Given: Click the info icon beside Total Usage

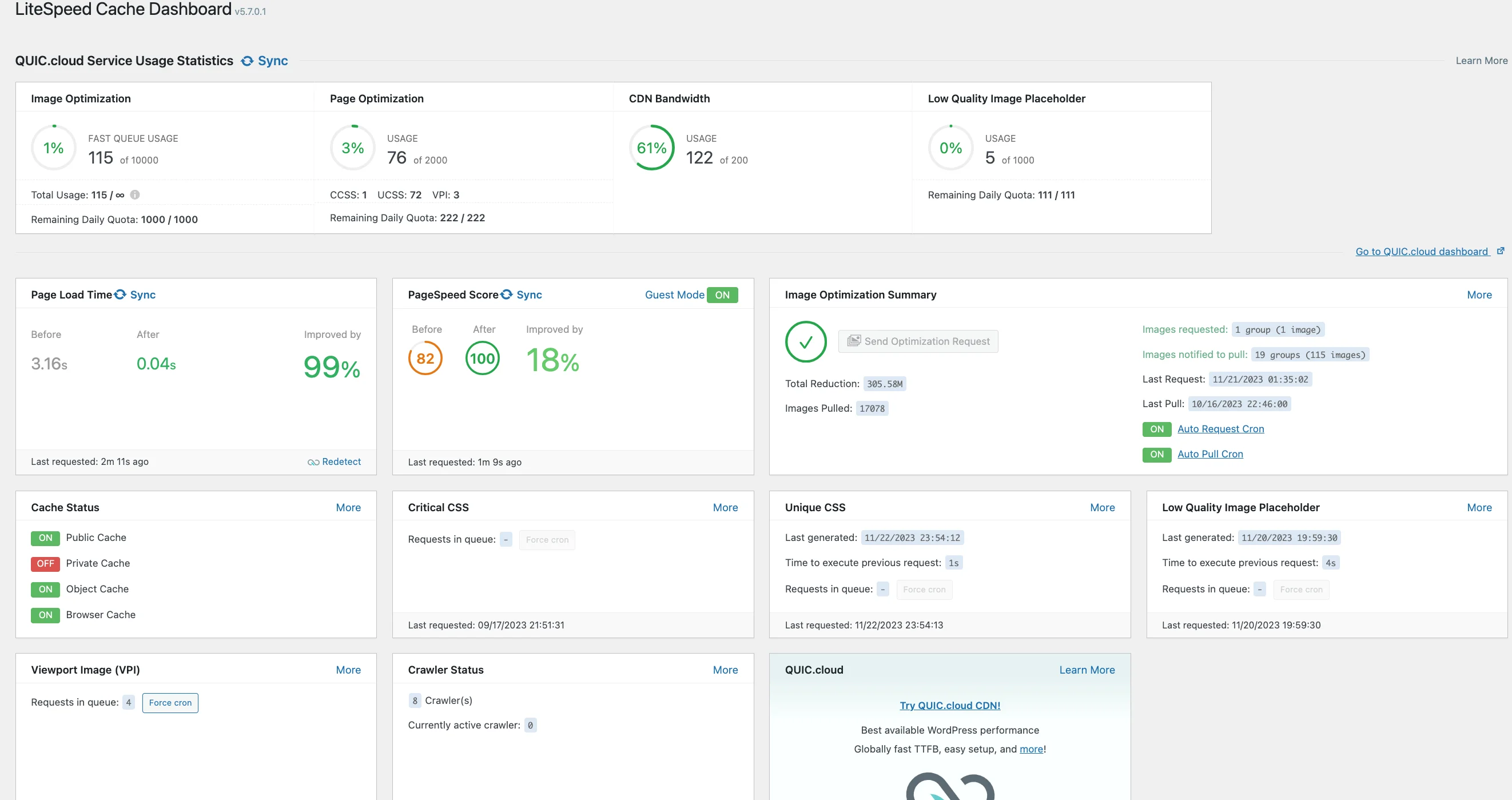Looking at the screenshot, I should tap(135, 195).
